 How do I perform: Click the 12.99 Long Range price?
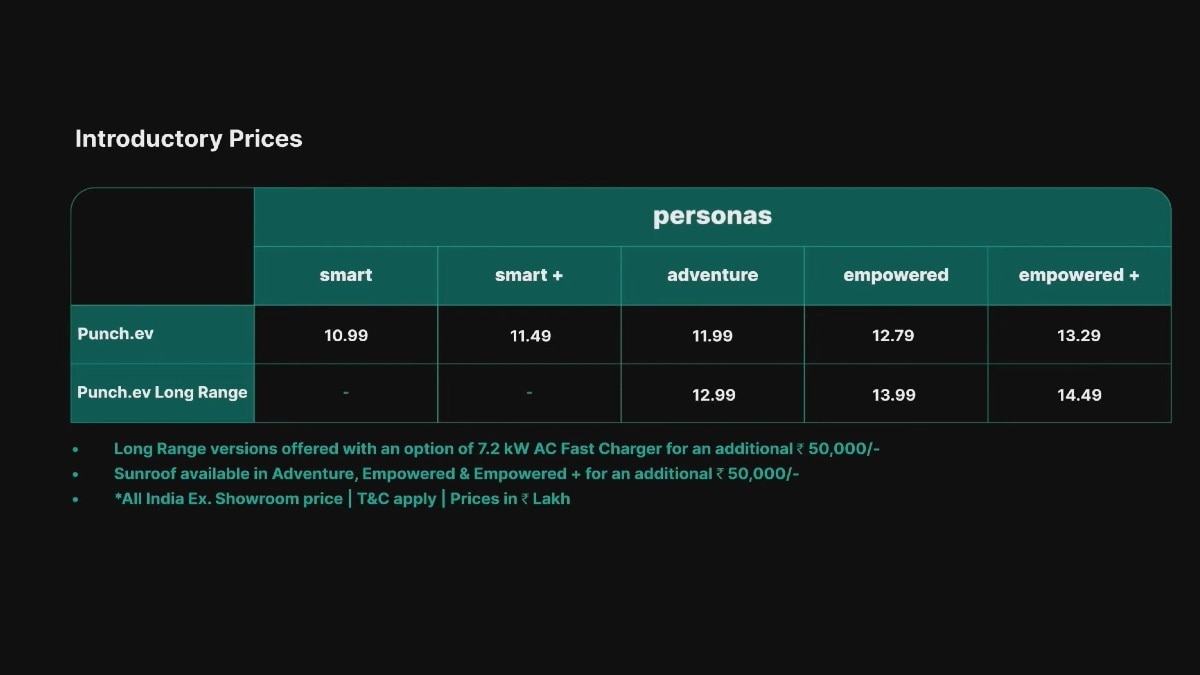(713, 395)
